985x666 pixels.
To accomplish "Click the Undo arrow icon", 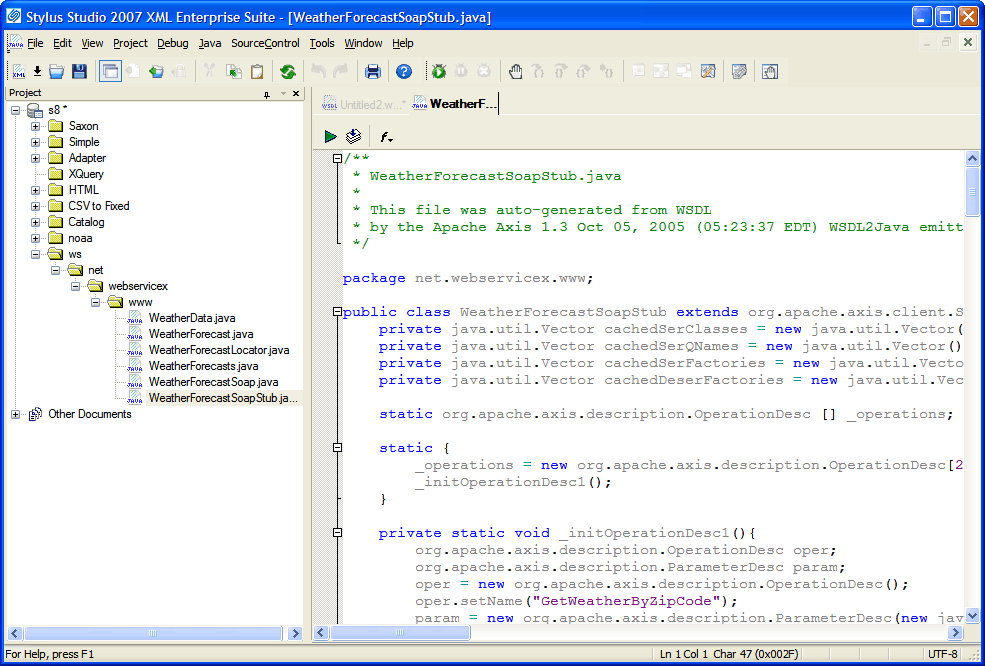I will click(318, 72).
